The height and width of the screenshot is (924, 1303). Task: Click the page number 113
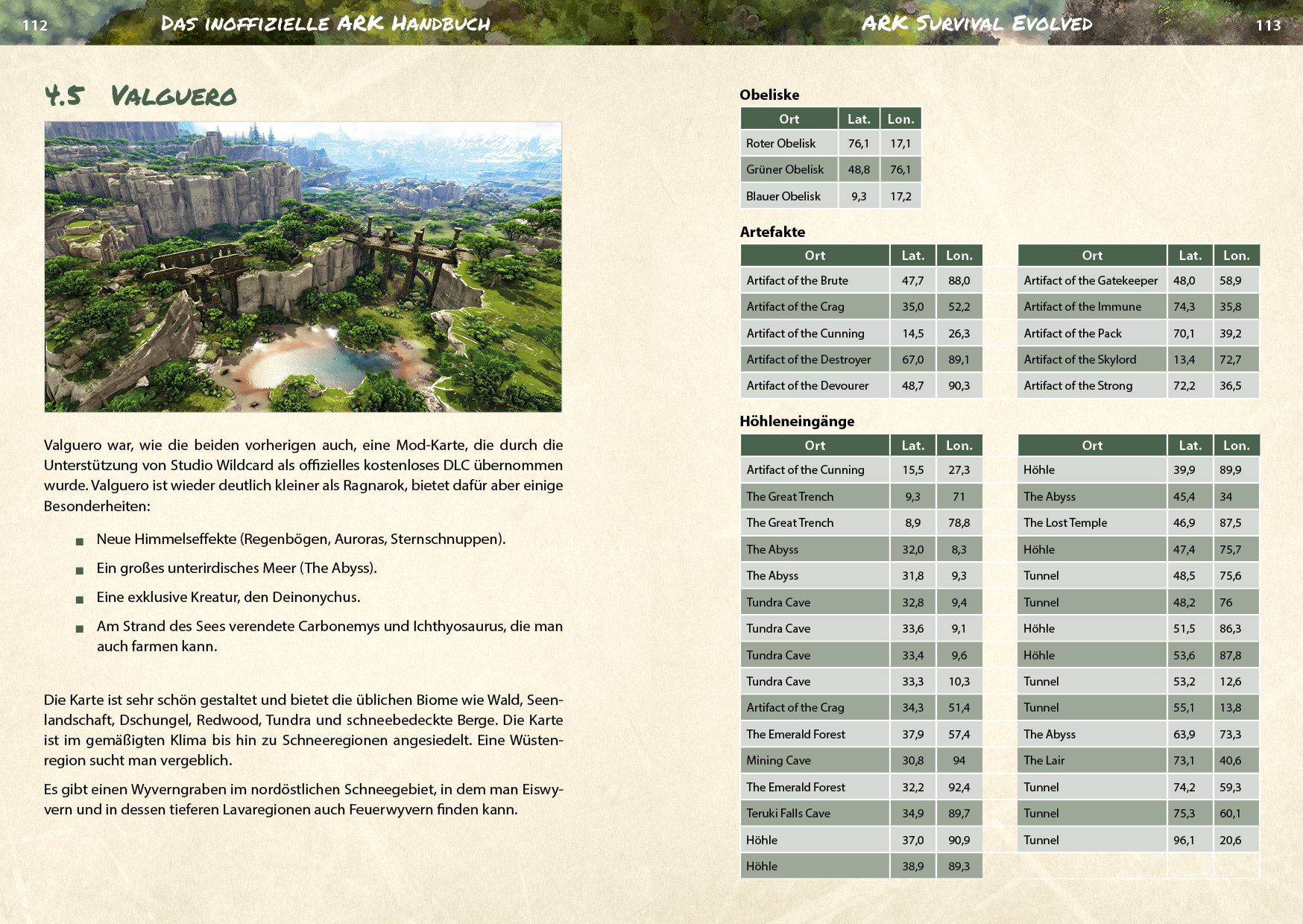1268,25
